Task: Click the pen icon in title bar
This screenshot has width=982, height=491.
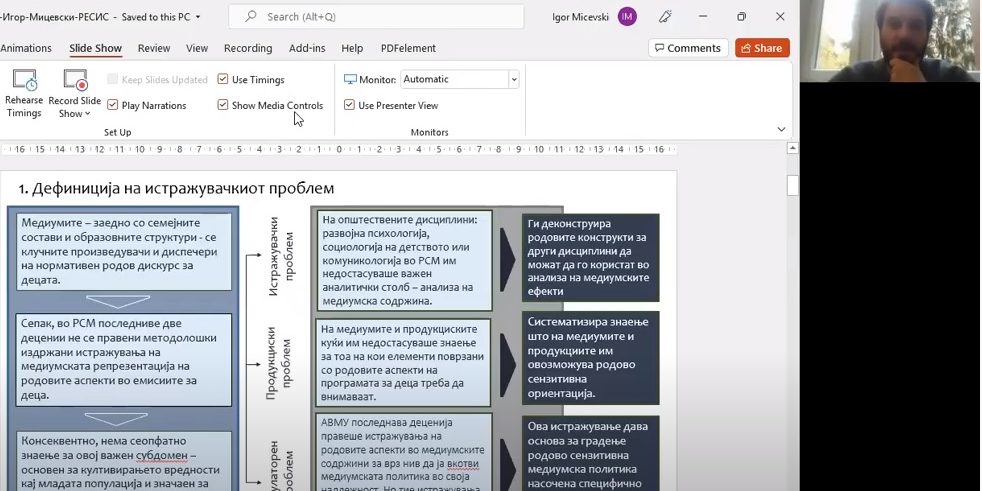Action: pos(666,17)
